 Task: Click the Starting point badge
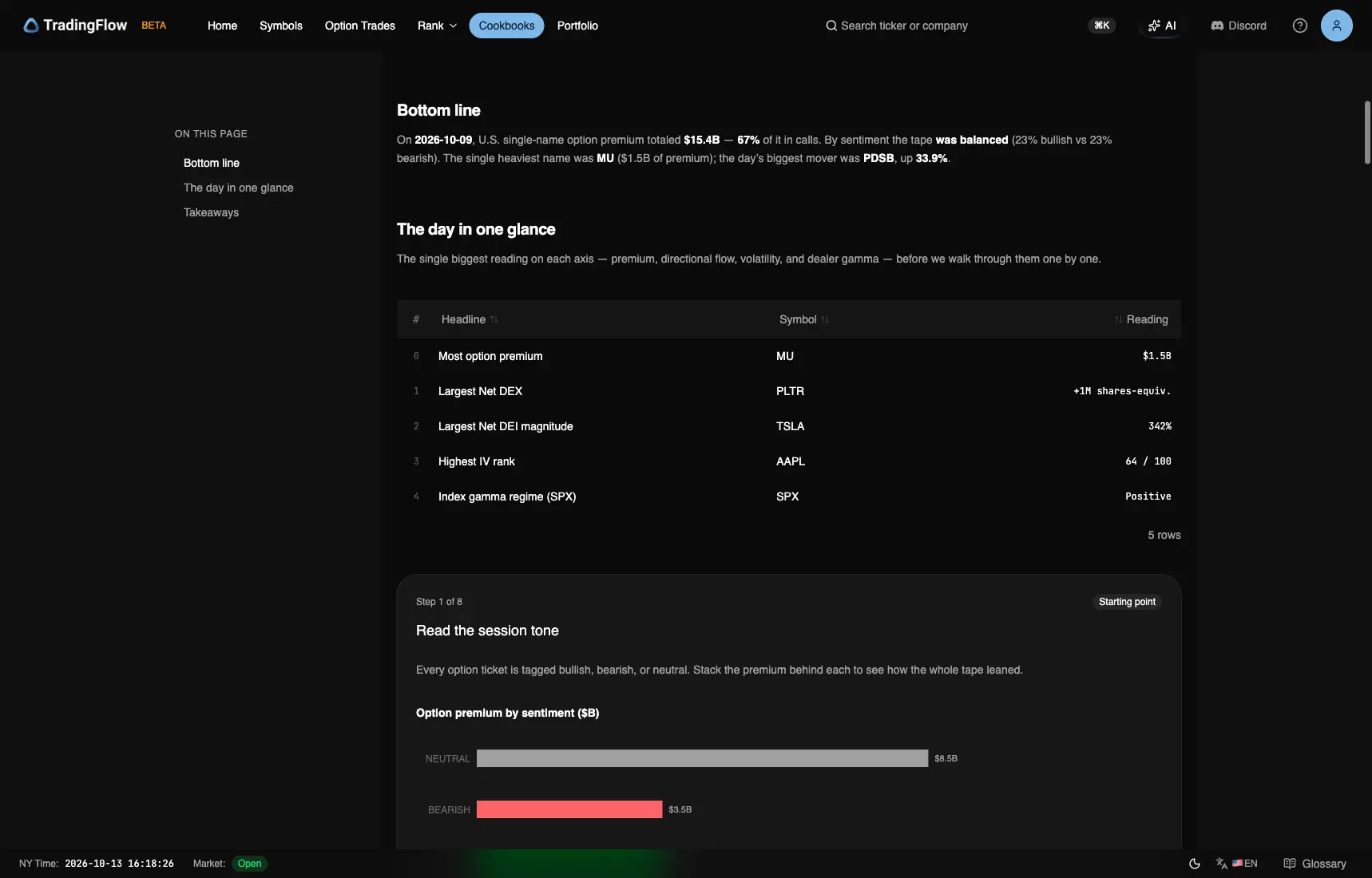pos(1127,602)
